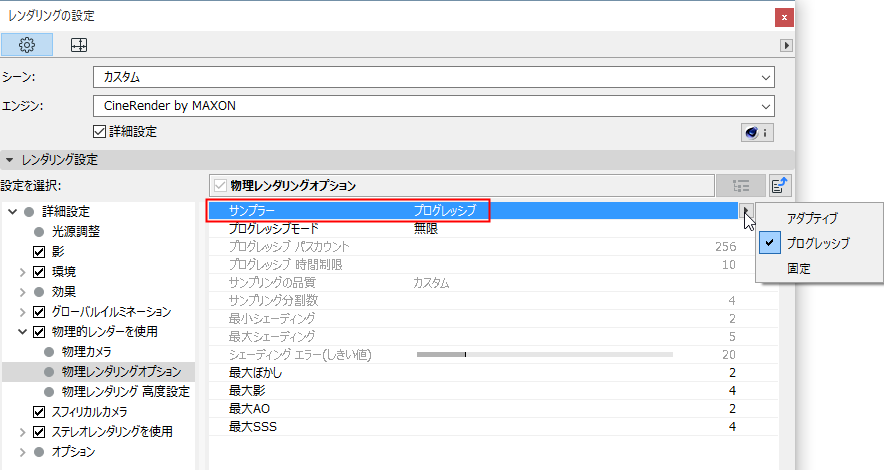Open the シーン dropdown showing カスタム
Image resolution: width=884 pixels, height=470 pixels.
434,77
